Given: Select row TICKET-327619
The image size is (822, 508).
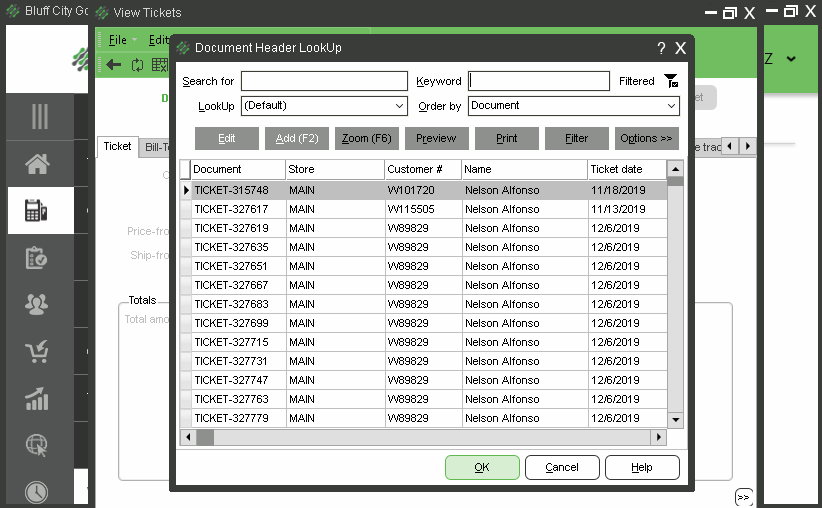Looking at the screenshot, I should click(424, 228).
